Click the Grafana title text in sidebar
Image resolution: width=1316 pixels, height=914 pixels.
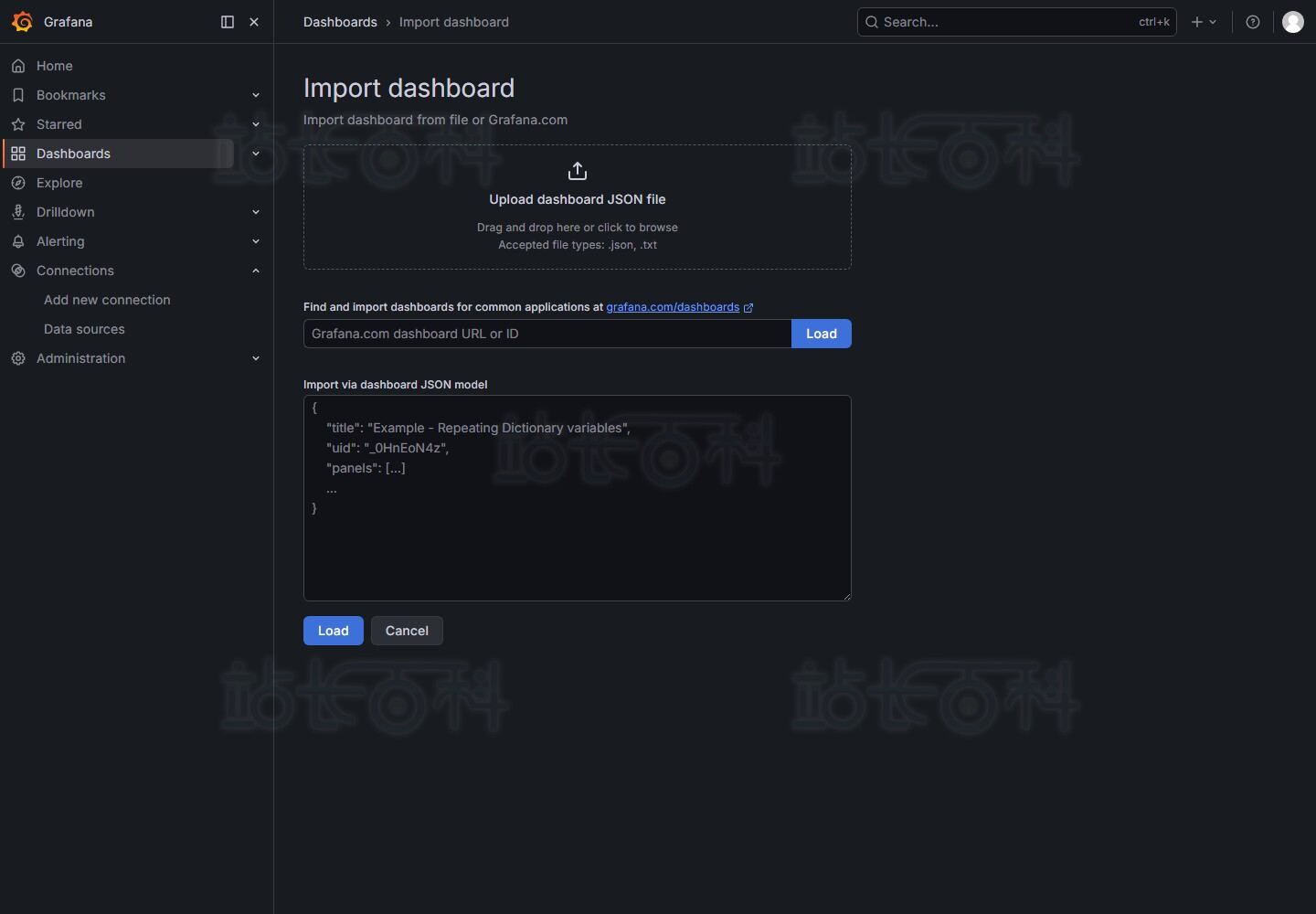68,22
